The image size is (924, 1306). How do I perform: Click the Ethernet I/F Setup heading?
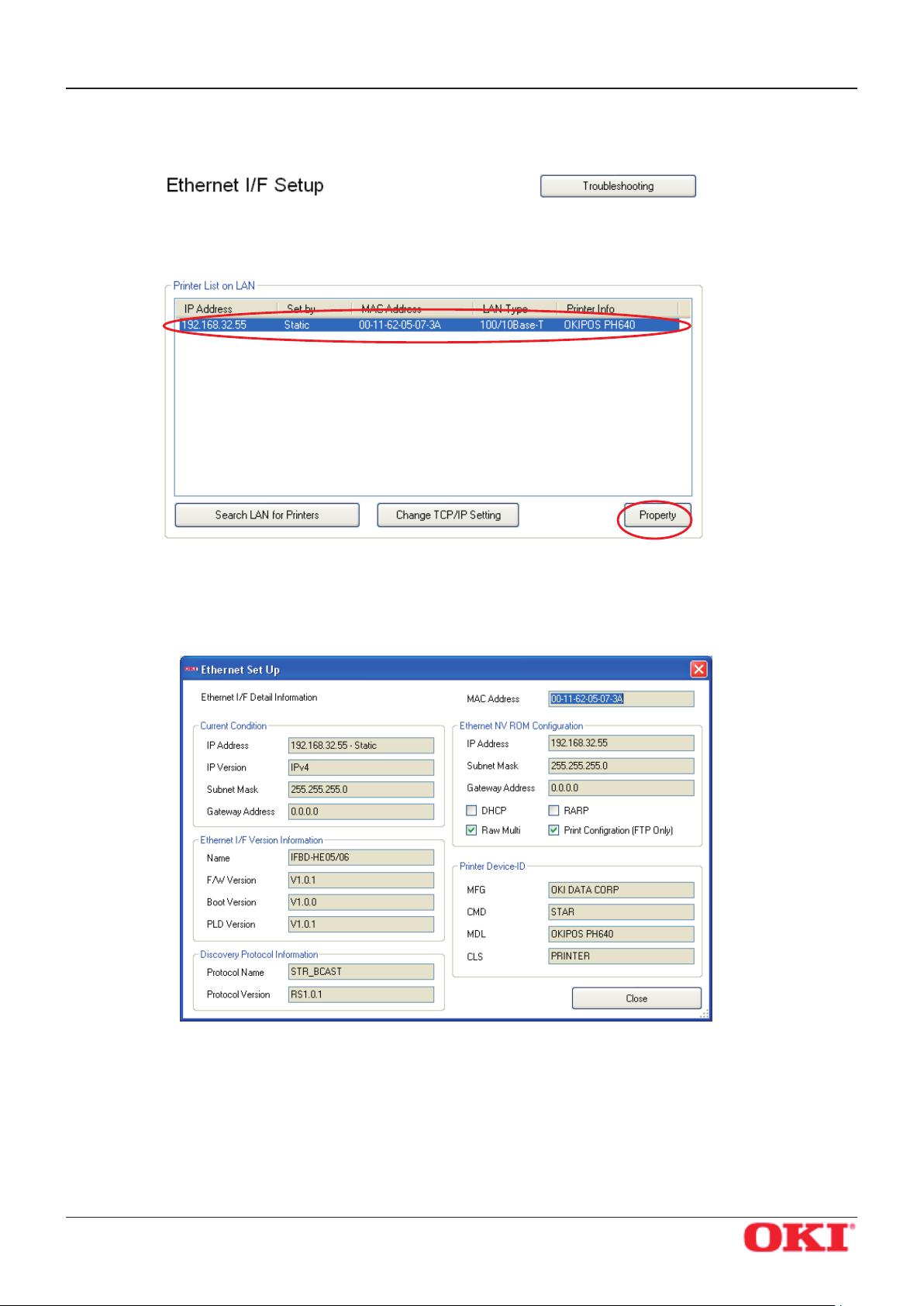pyautogui.click(x=245, y=185)
